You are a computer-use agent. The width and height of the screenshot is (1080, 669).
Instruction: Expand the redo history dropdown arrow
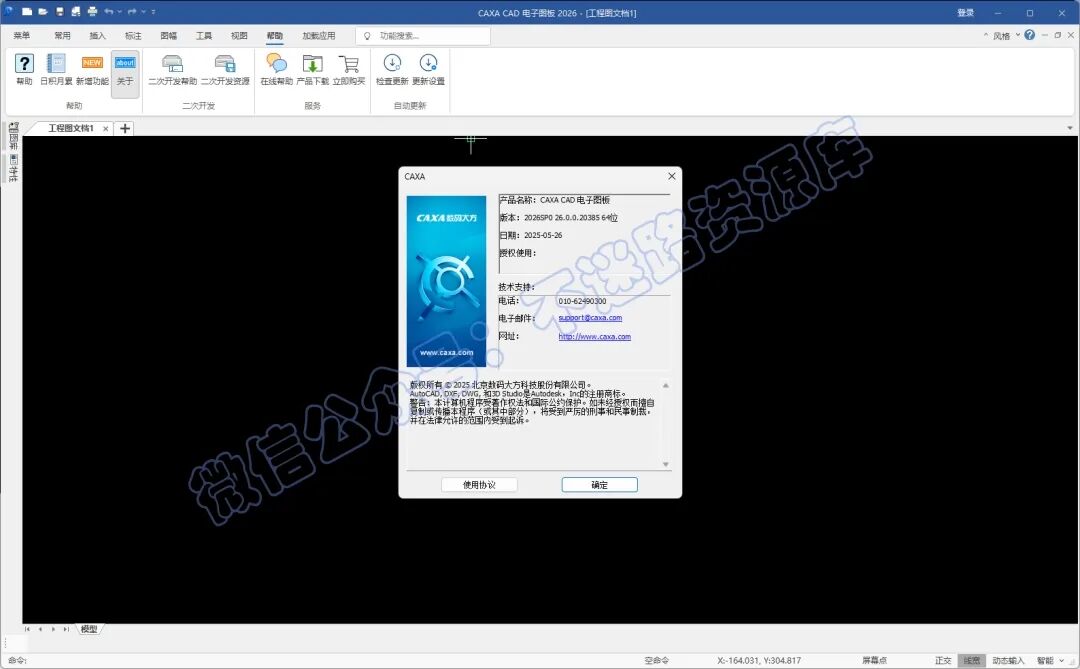point(143,12)
